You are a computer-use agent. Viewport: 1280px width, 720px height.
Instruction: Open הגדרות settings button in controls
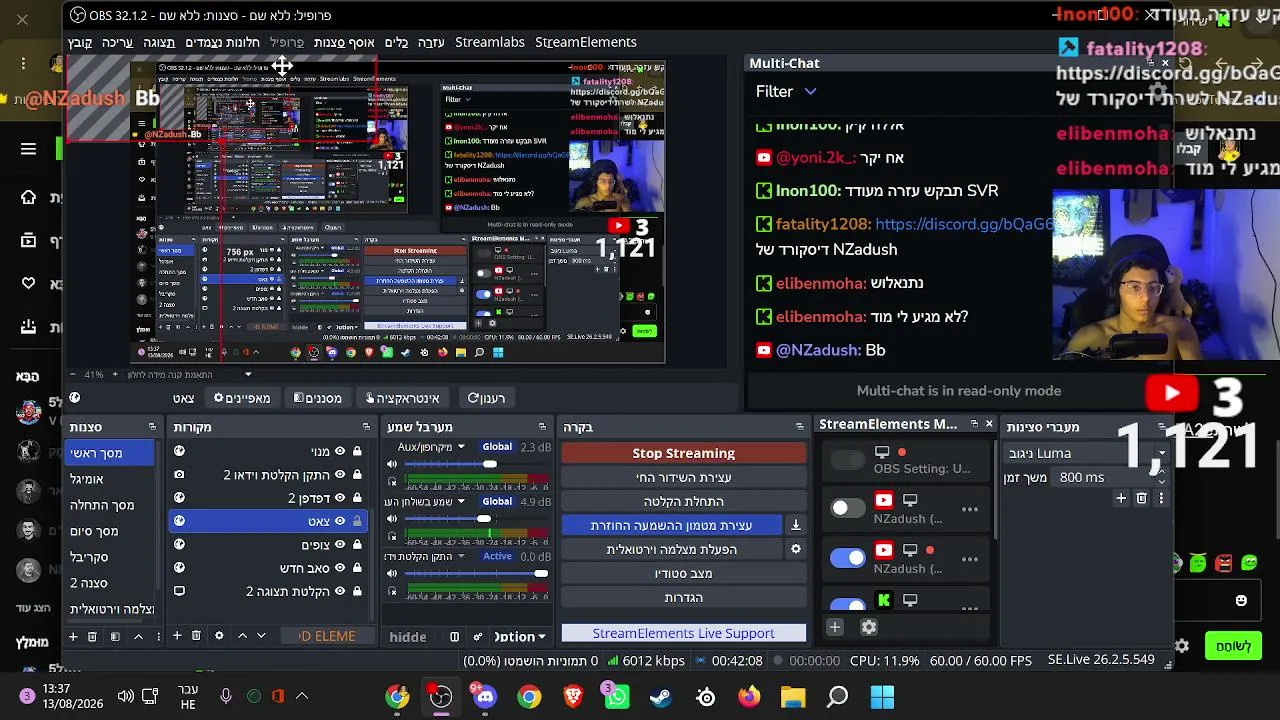pyautogui.click(x=684, y=597)
